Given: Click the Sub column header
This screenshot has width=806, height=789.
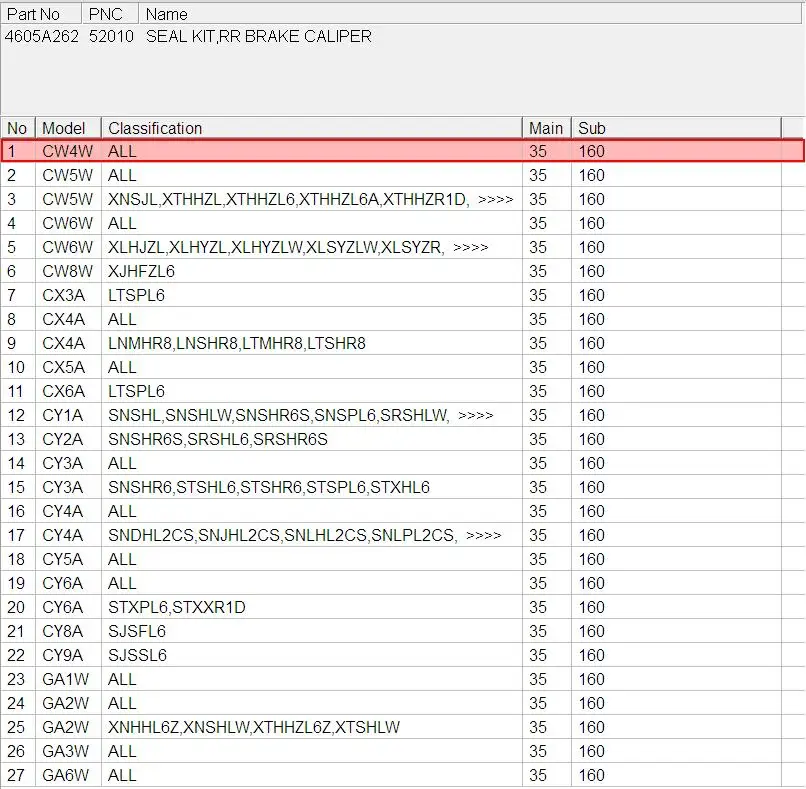Looking at the screenshot, I should click(x=676, y=128).
